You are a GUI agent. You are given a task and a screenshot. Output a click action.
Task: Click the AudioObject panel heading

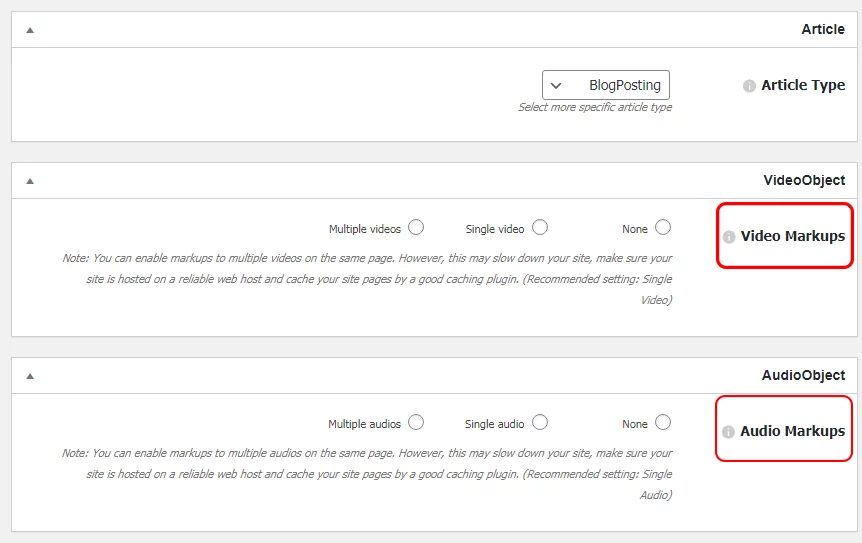pyautogui.click(x=803, y=375)
